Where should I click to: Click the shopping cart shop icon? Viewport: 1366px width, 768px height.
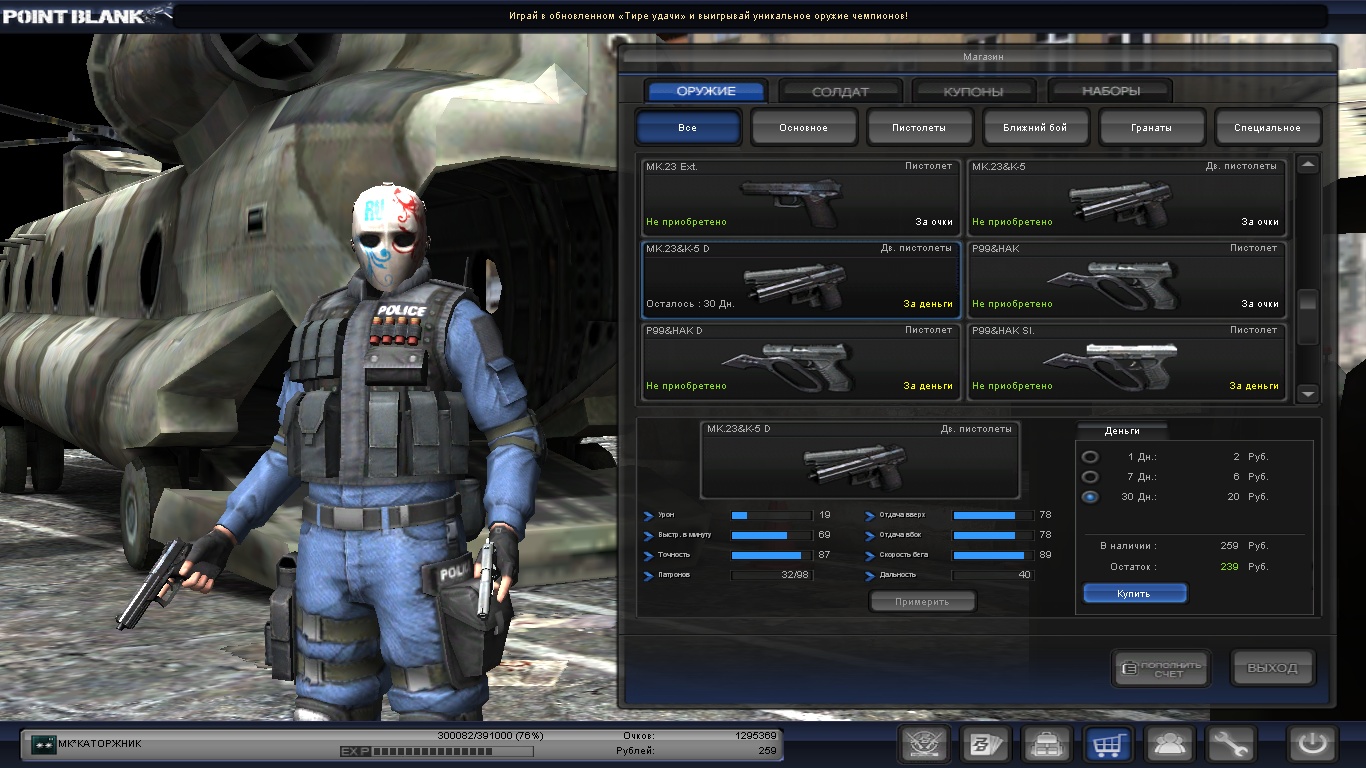[x=1109, y=744]
